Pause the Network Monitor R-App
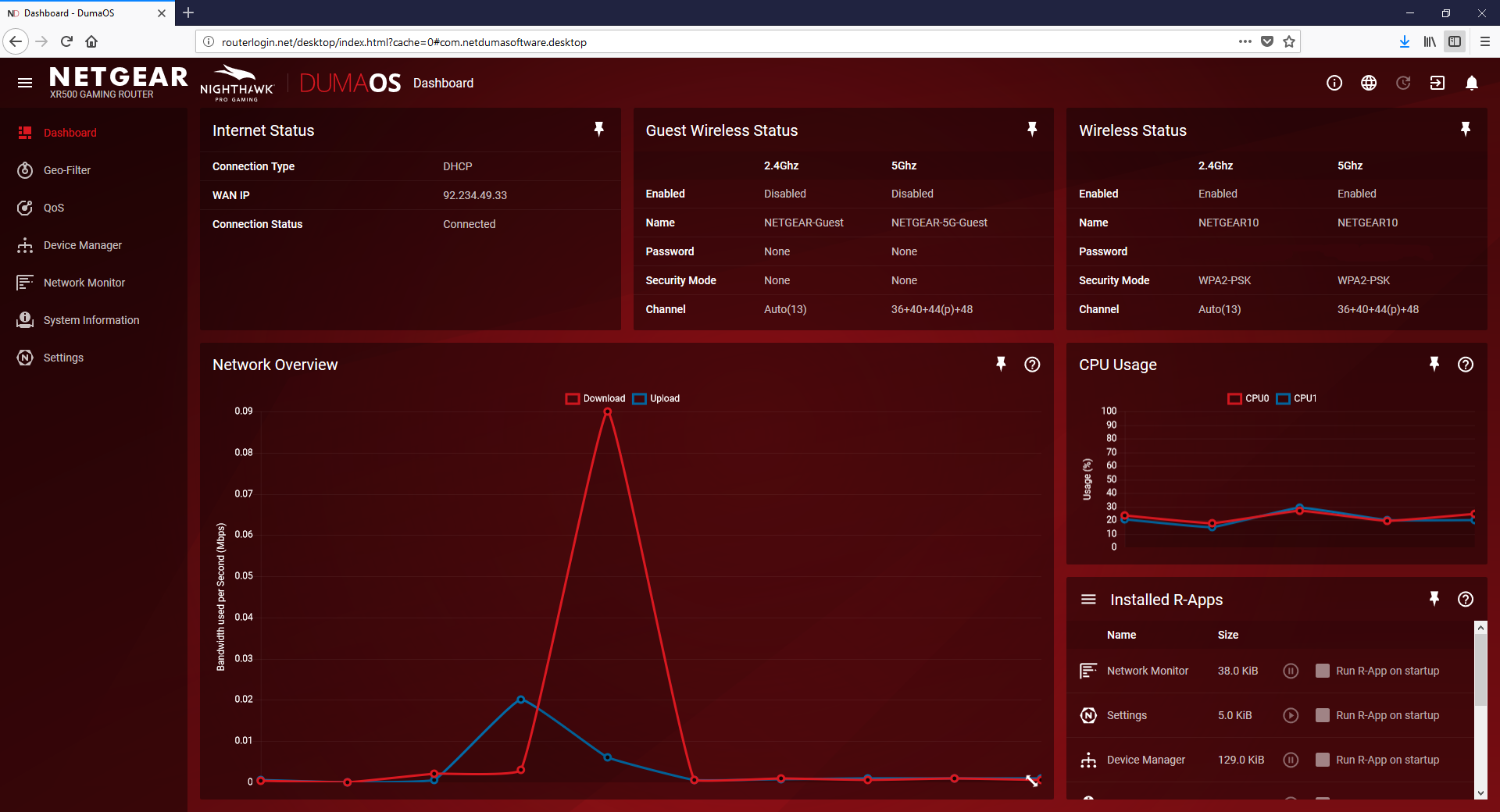 (1291, 671)
